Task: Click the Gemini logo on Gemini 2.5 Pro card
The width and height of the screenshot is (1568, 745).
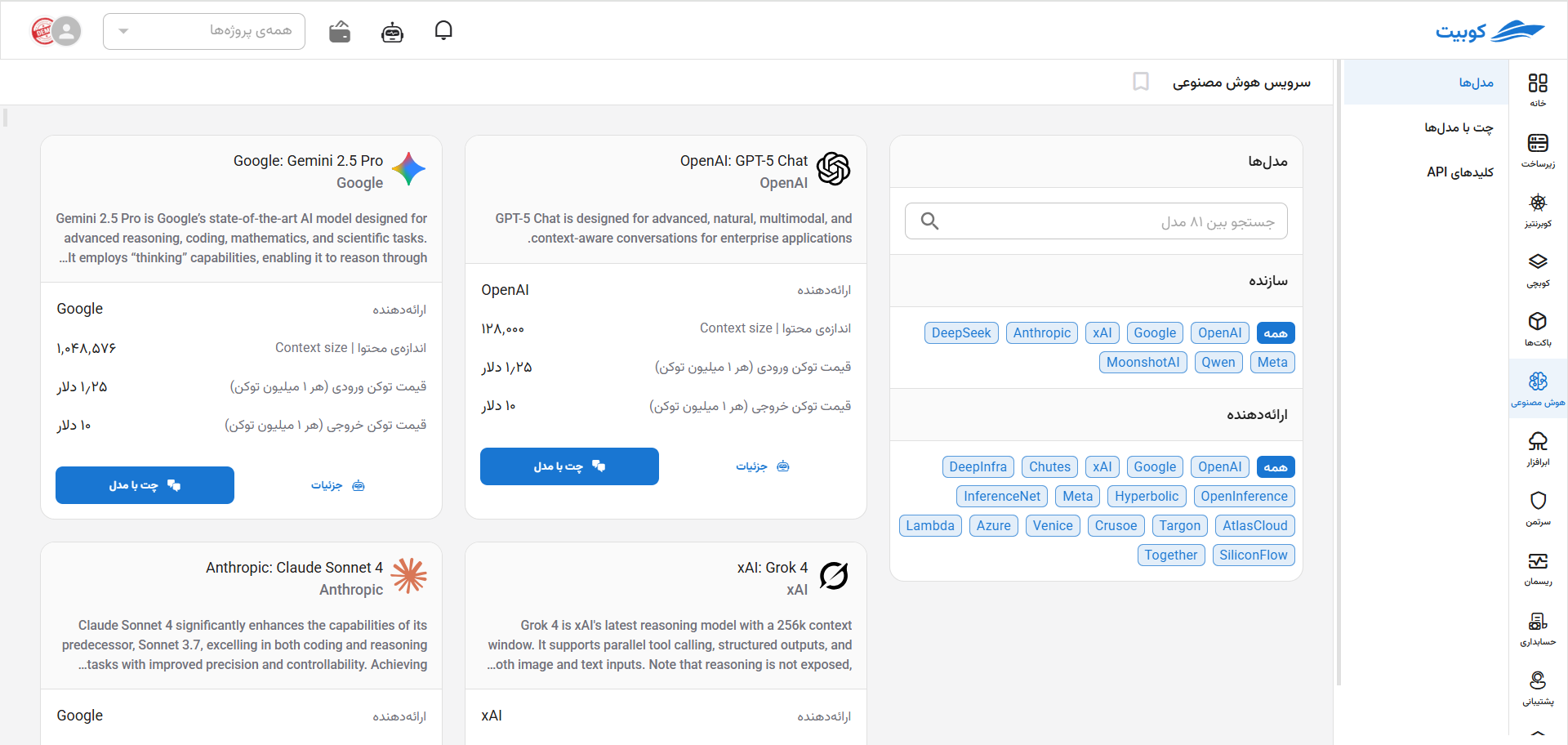Action: [x=409, y=169]
